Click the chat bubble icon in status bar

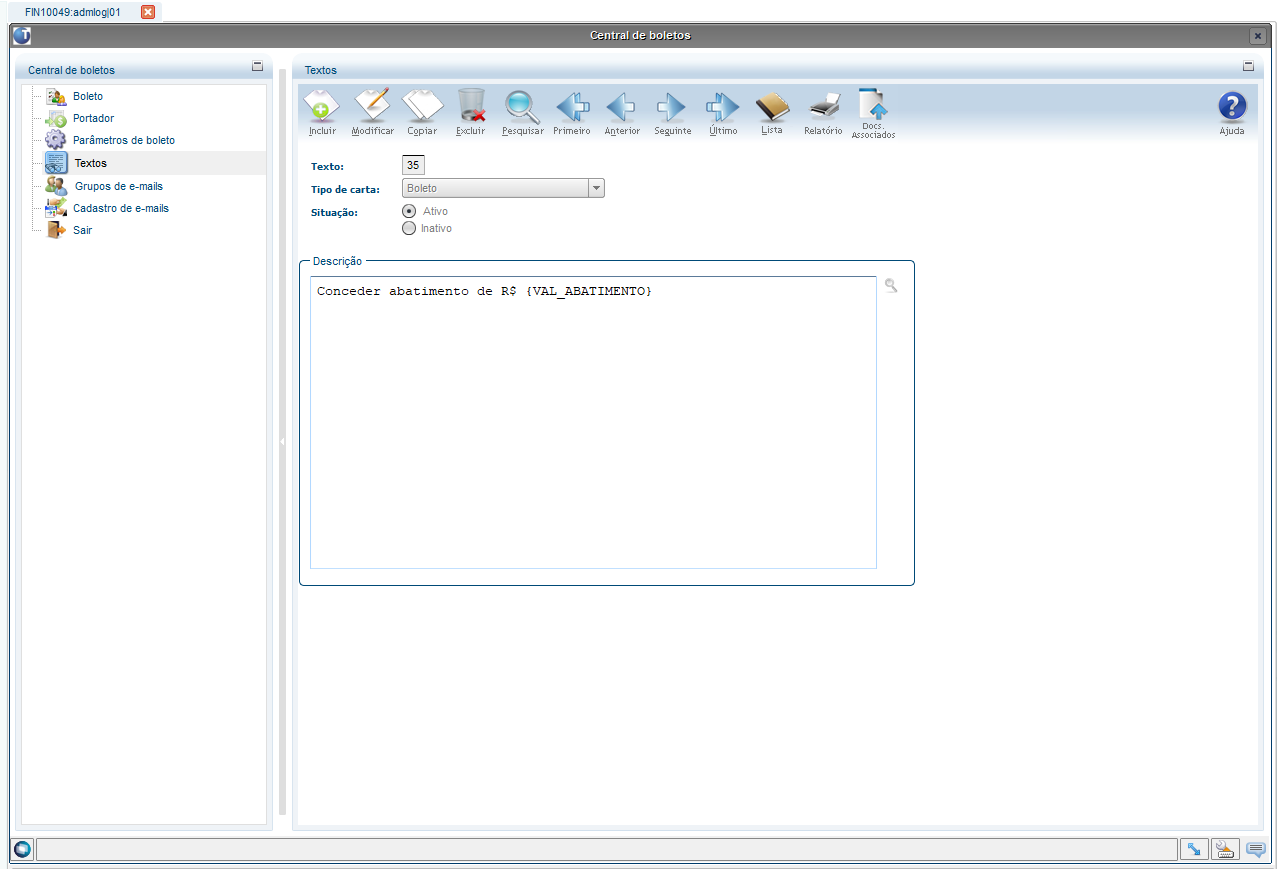[1256, 849]
